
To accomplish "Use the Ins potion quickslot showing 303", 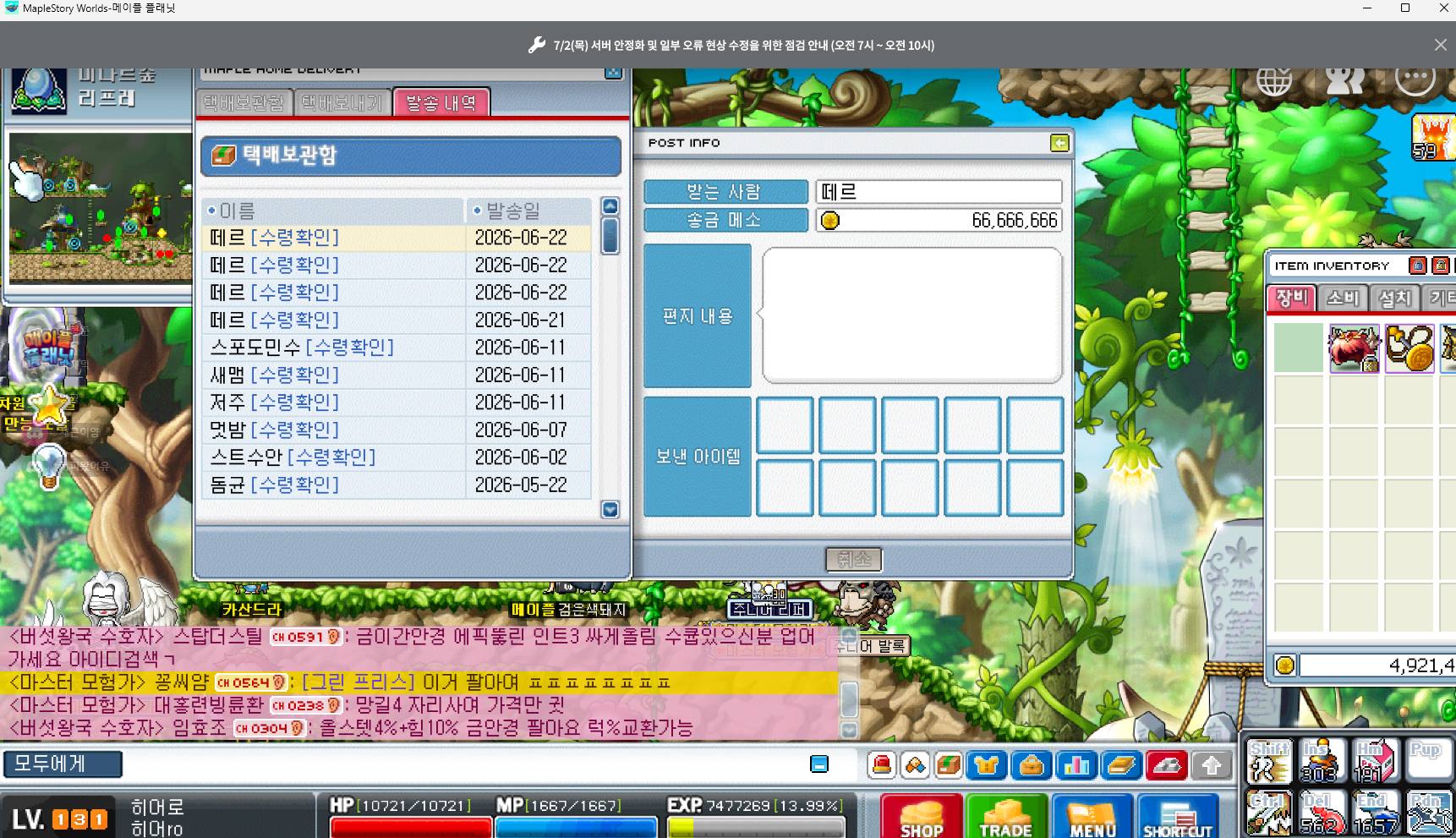I will point(1321,761).
